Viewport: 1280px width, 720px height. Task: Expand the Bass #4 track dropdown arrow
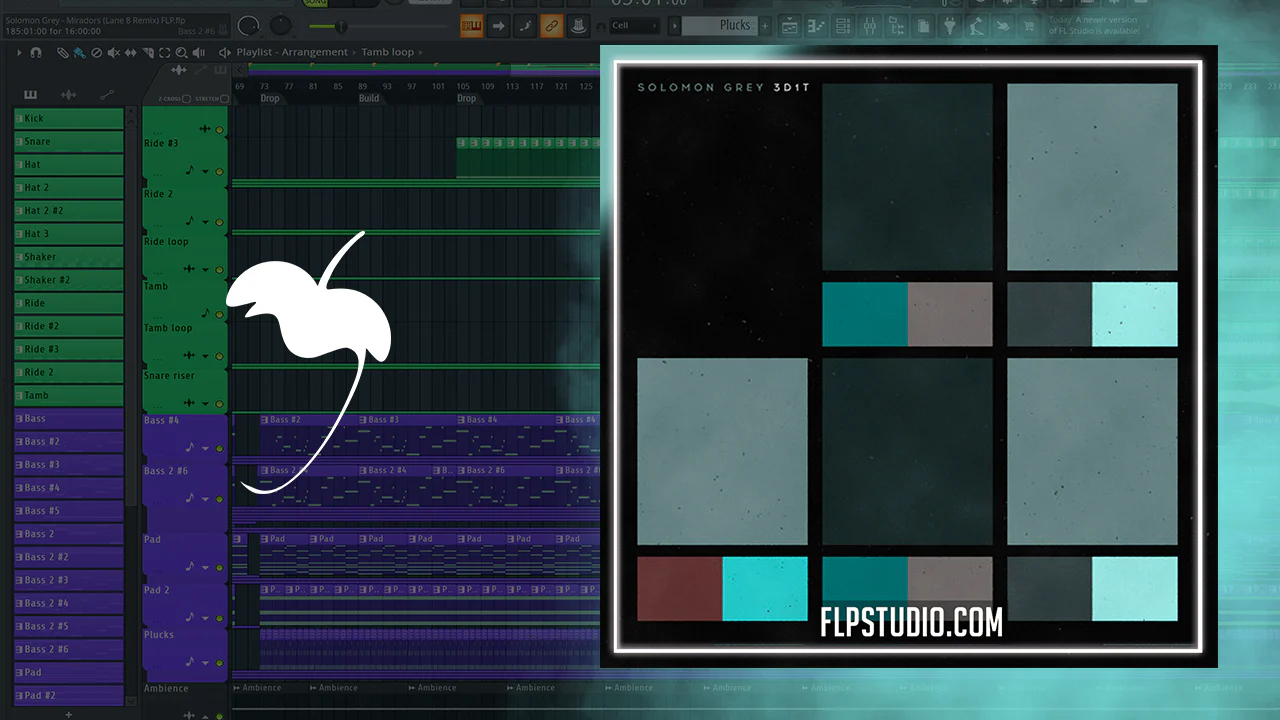206,448
